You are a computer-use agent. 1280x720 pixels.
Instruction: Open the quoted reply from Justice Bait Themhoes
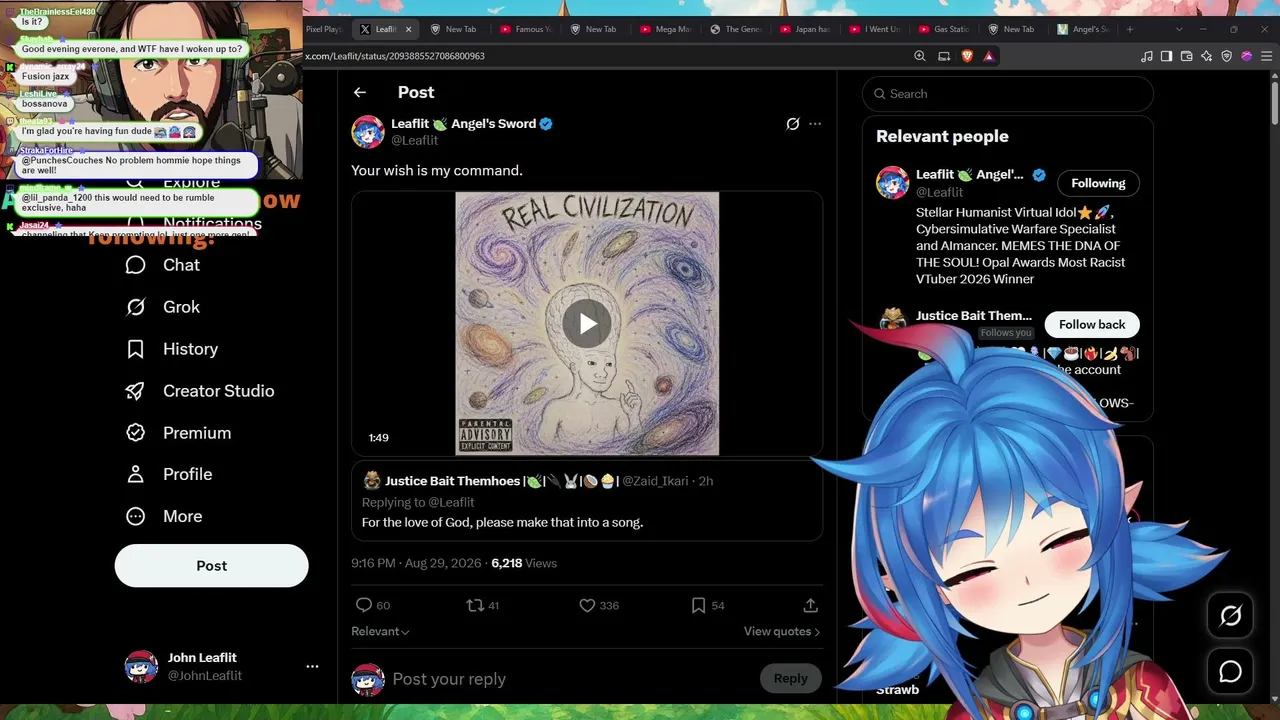pos(587,501)
